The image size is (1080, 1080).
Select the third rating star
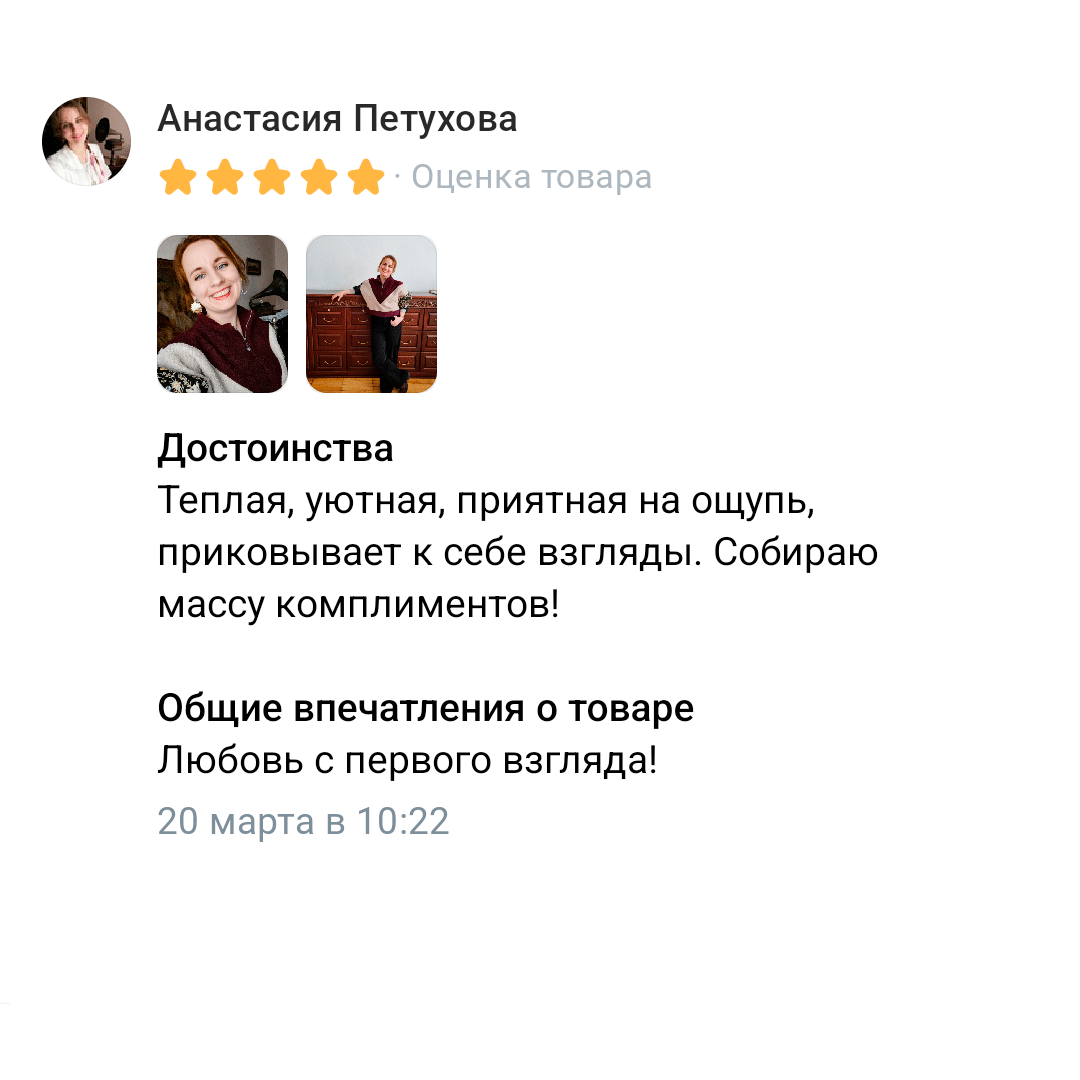[272, 177]
